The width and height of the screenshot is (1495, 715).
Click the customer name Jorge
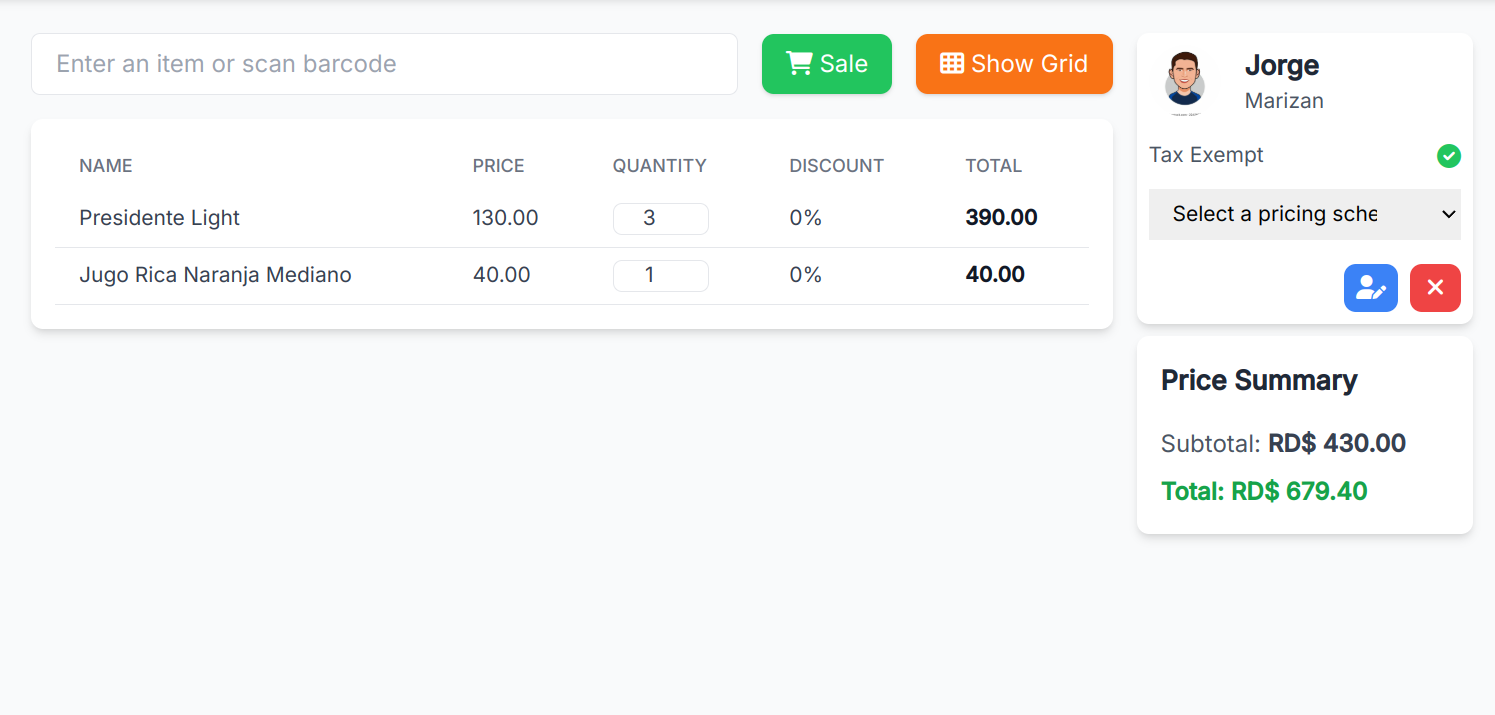pyautogui.click(x=1282, y=64)
